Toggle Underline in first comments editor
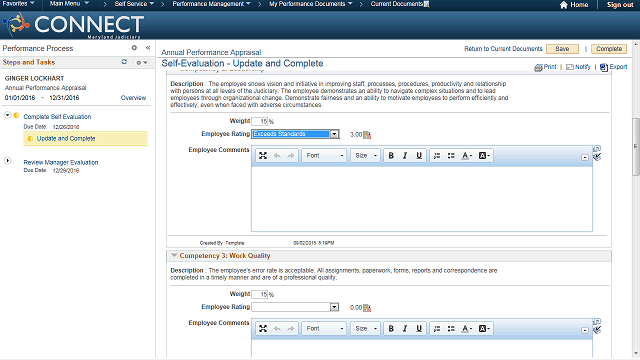Screen dimensions: 640x360 pos(419,156)
